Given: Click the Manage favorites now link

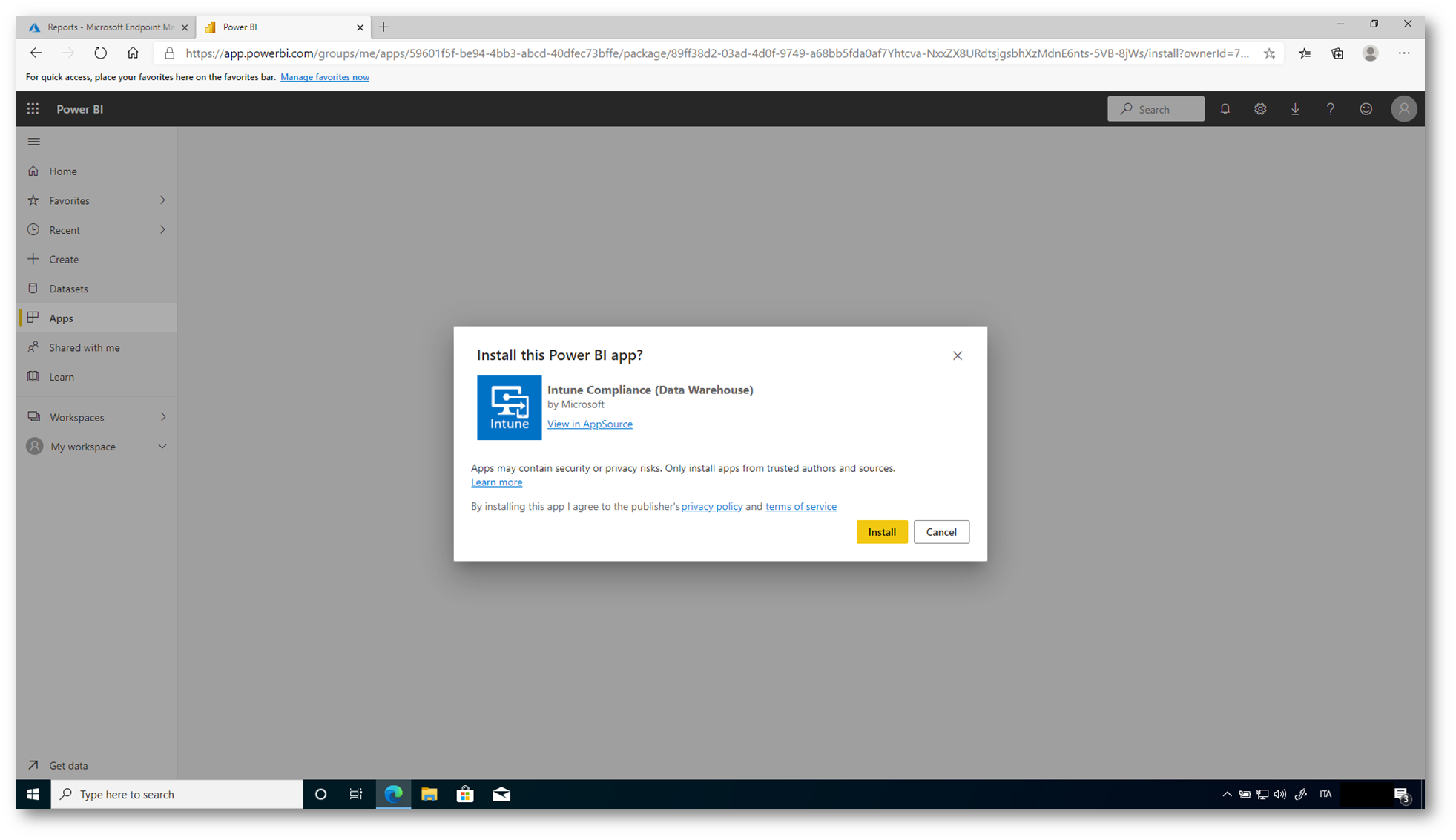Looking at the screenshot, I should [324, 77].
